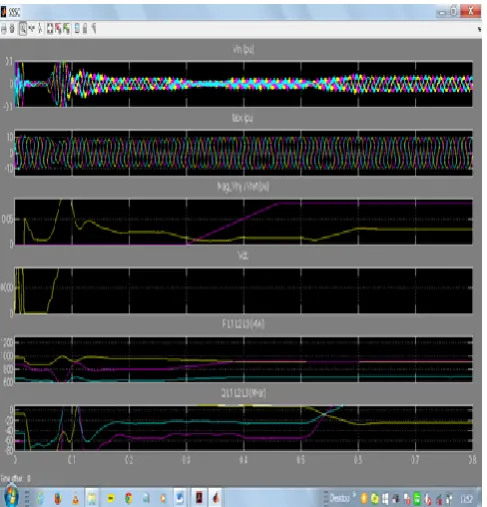487x507 pixels.
Task: Toggle the axes selection lock icon
Action: click(85, 29)
